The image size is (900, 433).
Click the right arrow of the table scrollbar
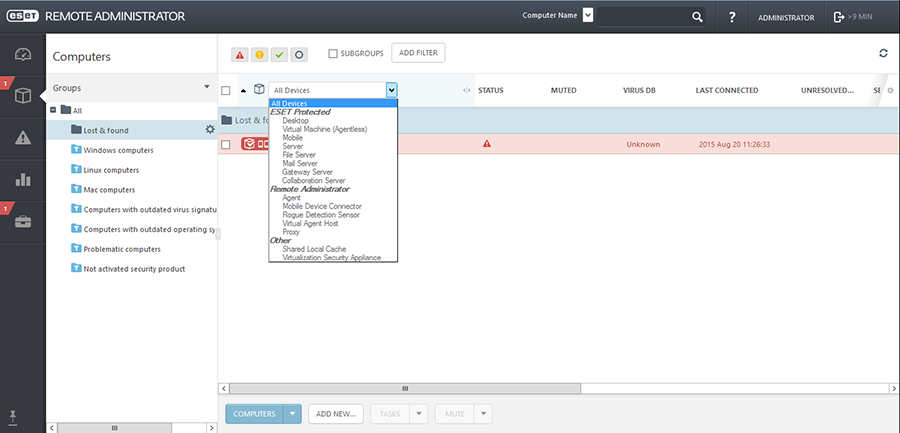895,389
